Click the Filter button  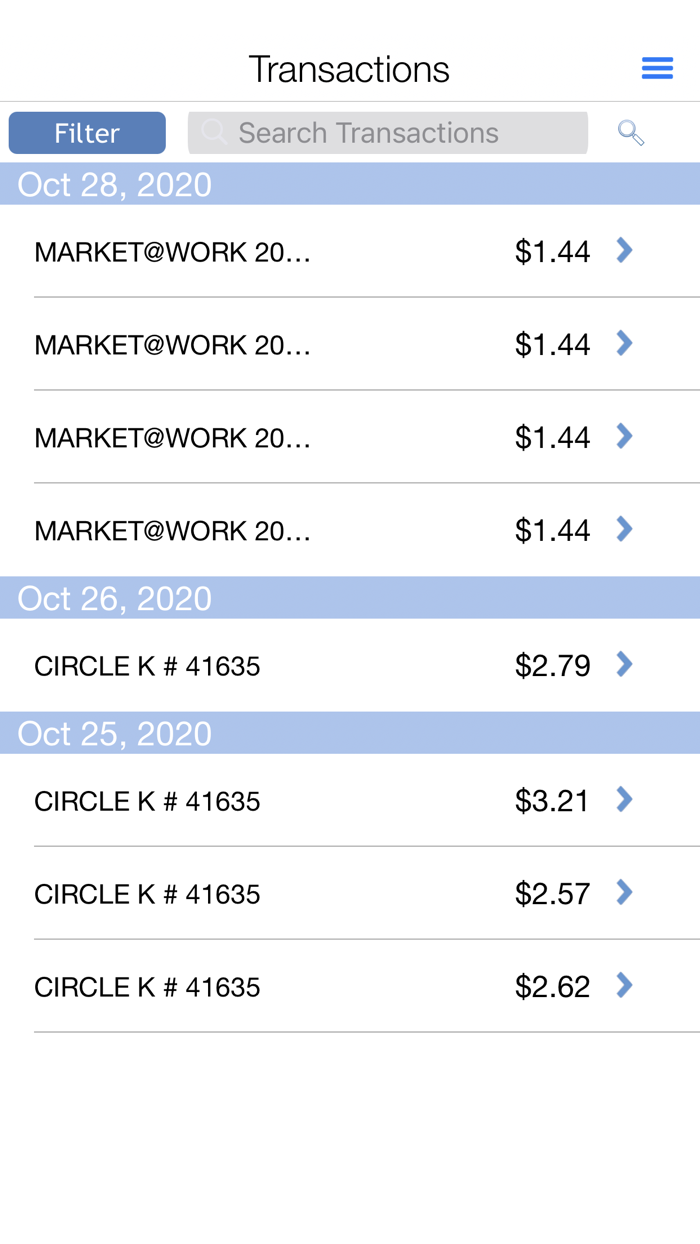[x=87, y=131]
